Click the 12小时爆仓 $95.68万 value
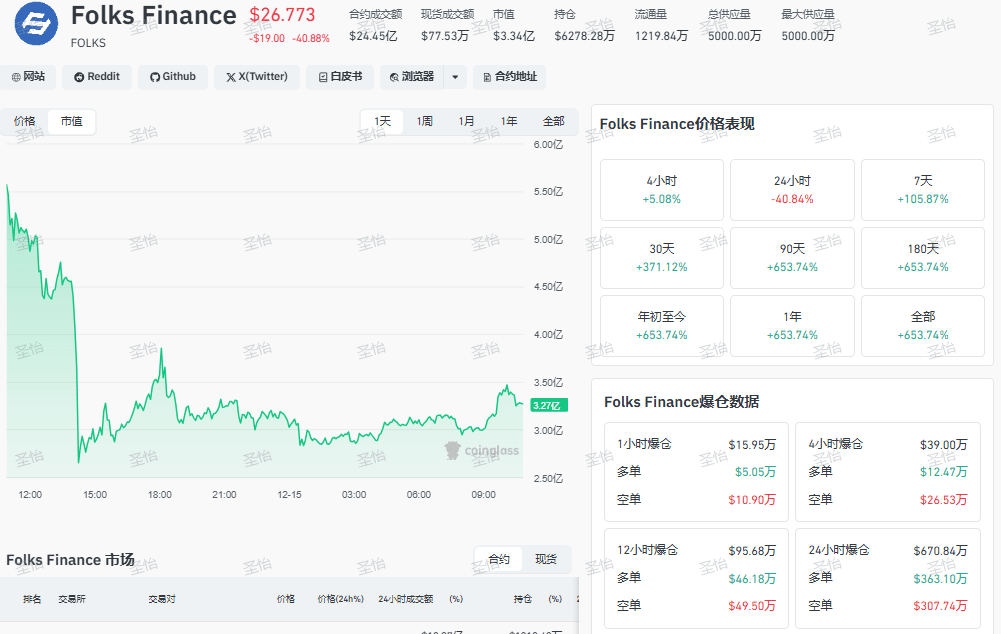Viewport: 1001px width, 634px height. click(x=752, y=550)
